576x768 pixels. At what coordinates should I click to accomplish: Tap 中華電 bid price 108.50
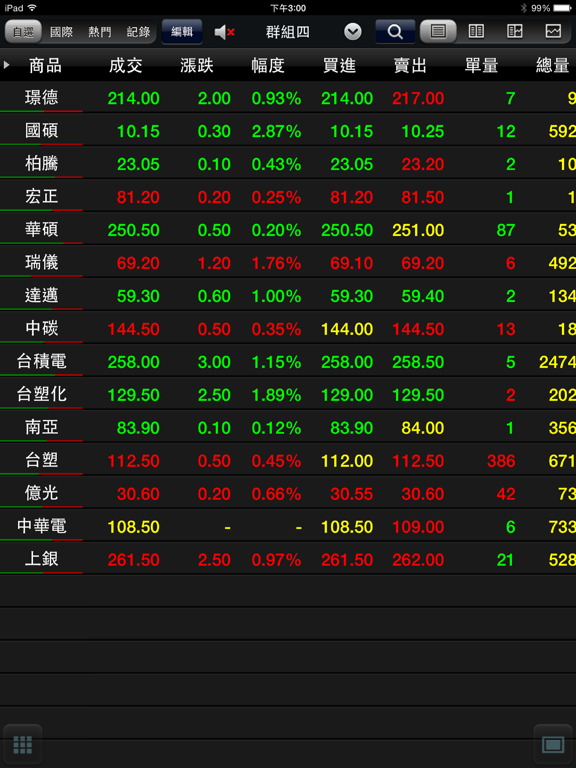347,528
